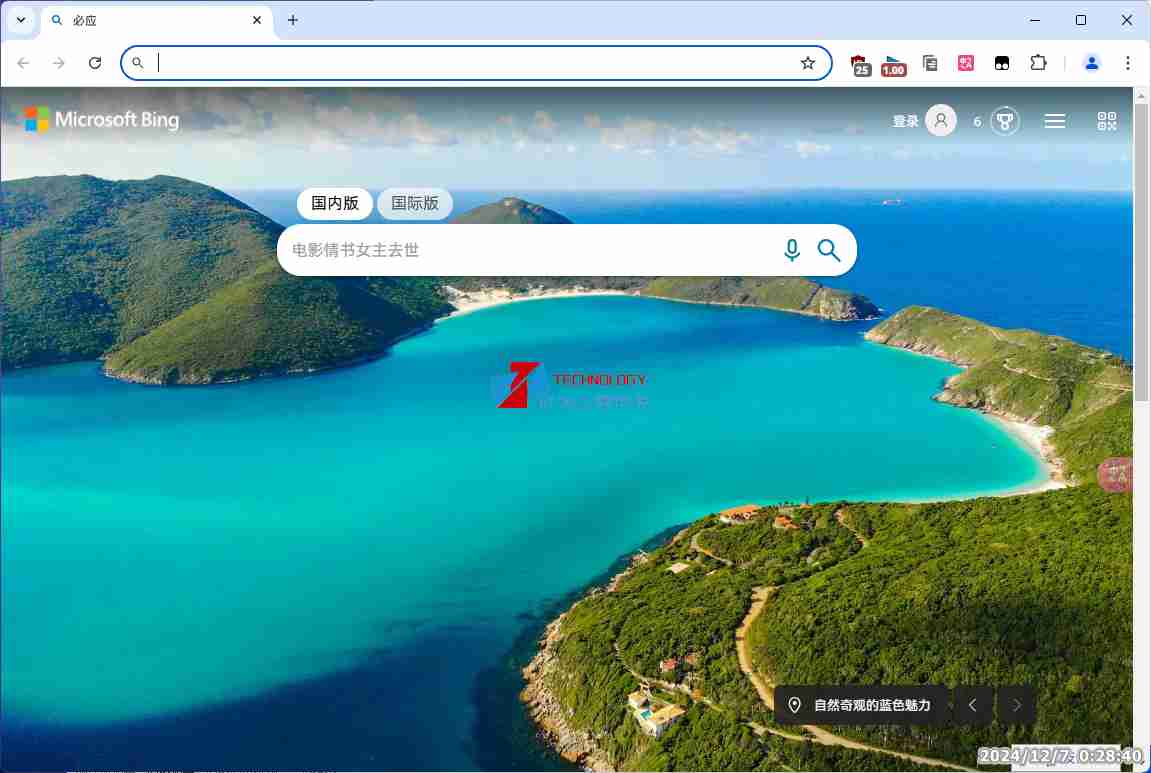
Task: Open the Chrome extensions puzzle icon
Action: coord(1038,63)
